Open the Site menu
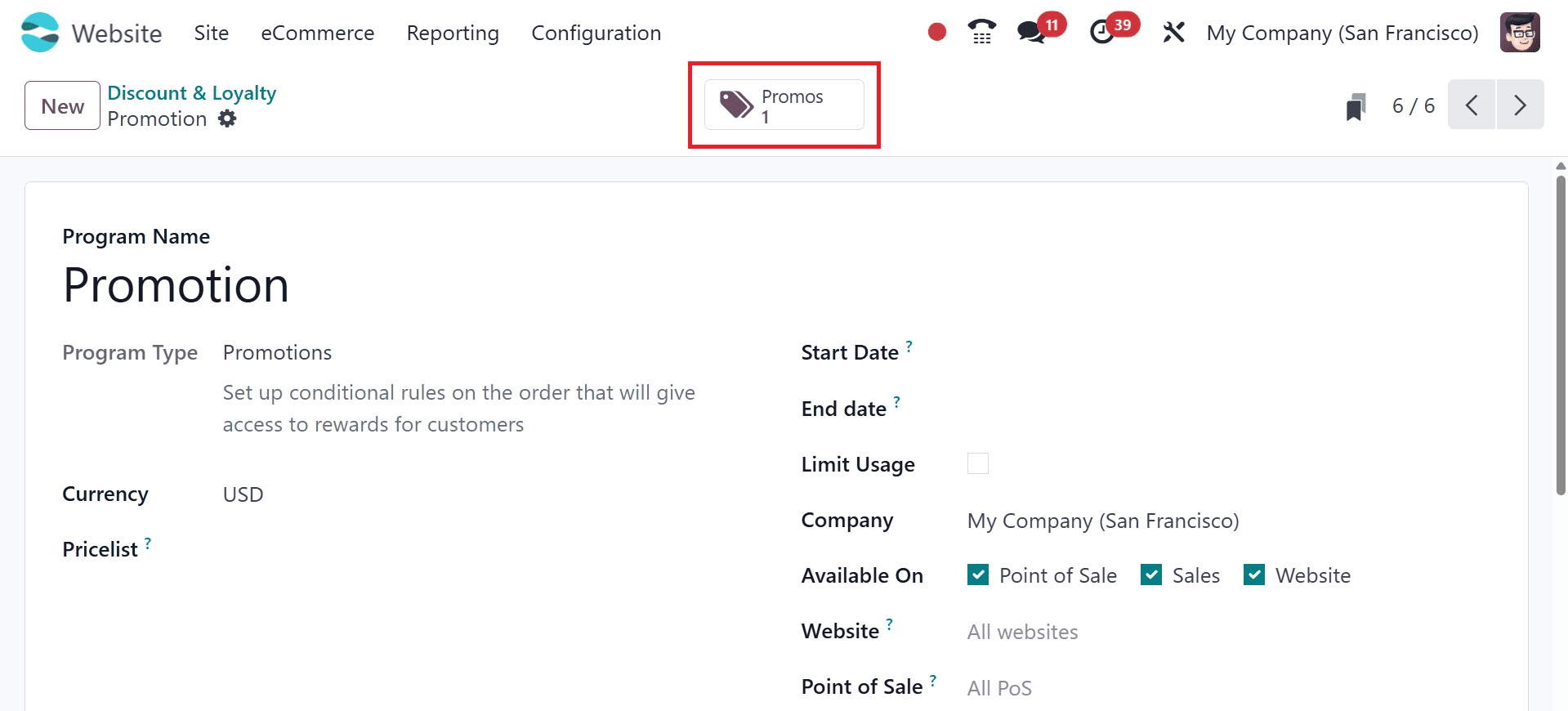Screen dimensions: 1568x711 (x=212, y=33)
